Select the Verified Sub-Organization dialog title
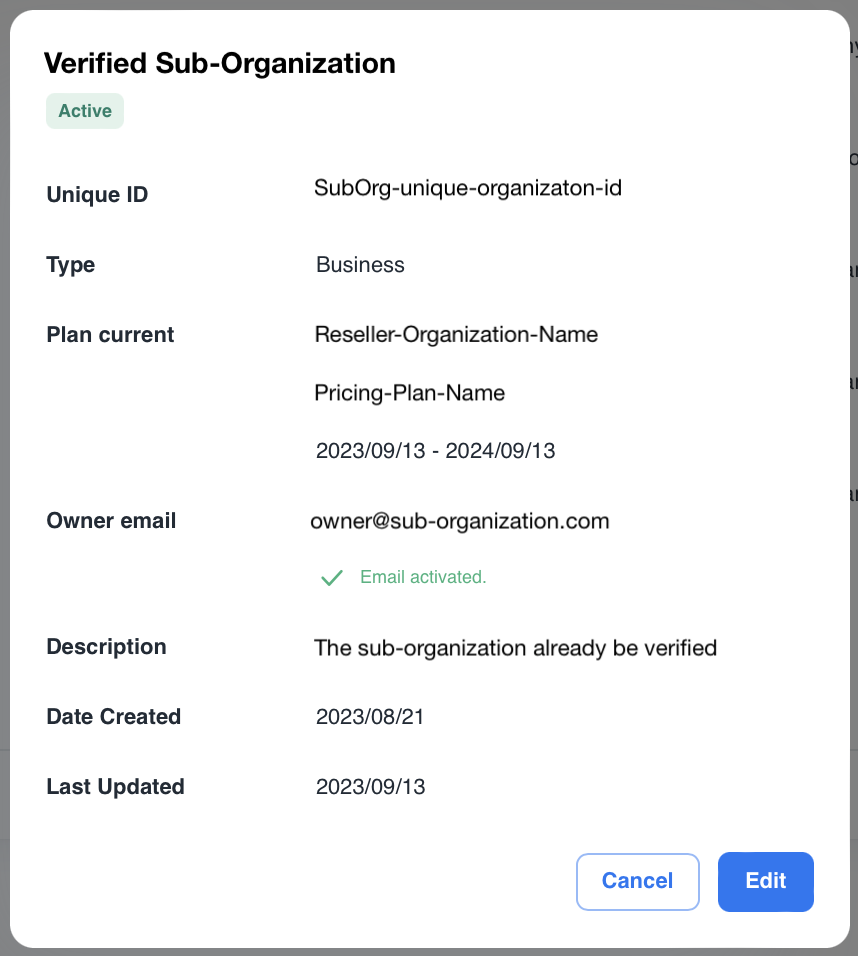This screenshot has height=956, width=858. click(220, 64)
